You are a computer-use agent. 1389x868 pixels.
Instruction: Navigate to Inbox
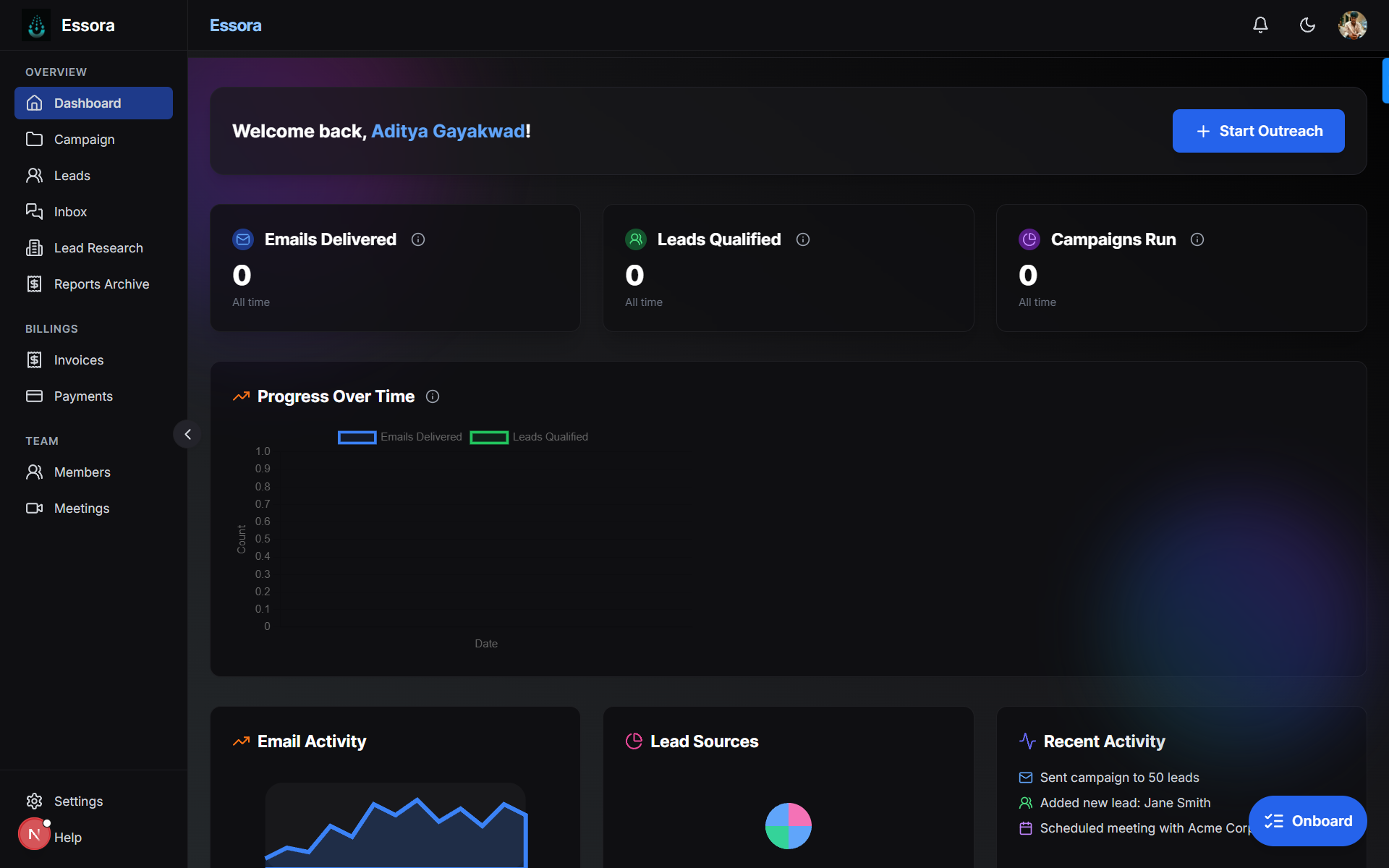[x=93, y=212]
